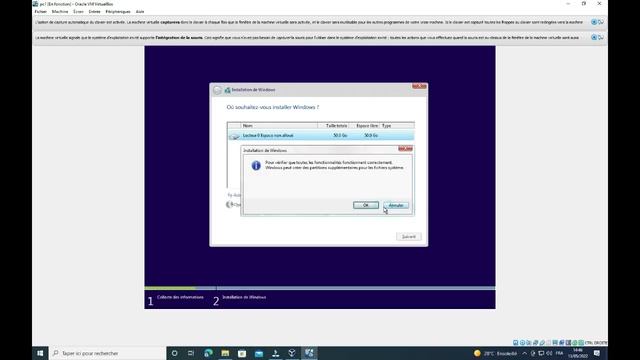Click the drive icon beside Lecteur 0
This screenshot has height=360, width=640.
[x=234, y=136]
